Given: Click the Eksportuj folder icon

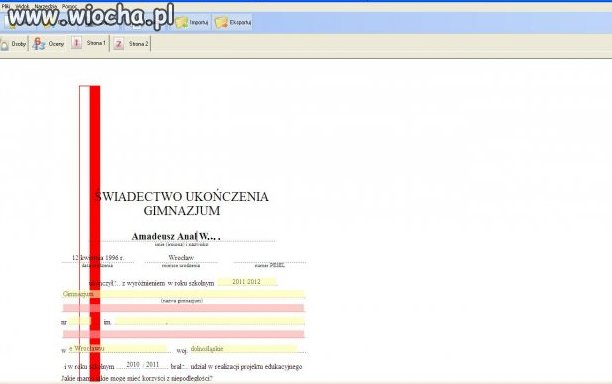Looking at the screenshot, I should tap(221, 22).
